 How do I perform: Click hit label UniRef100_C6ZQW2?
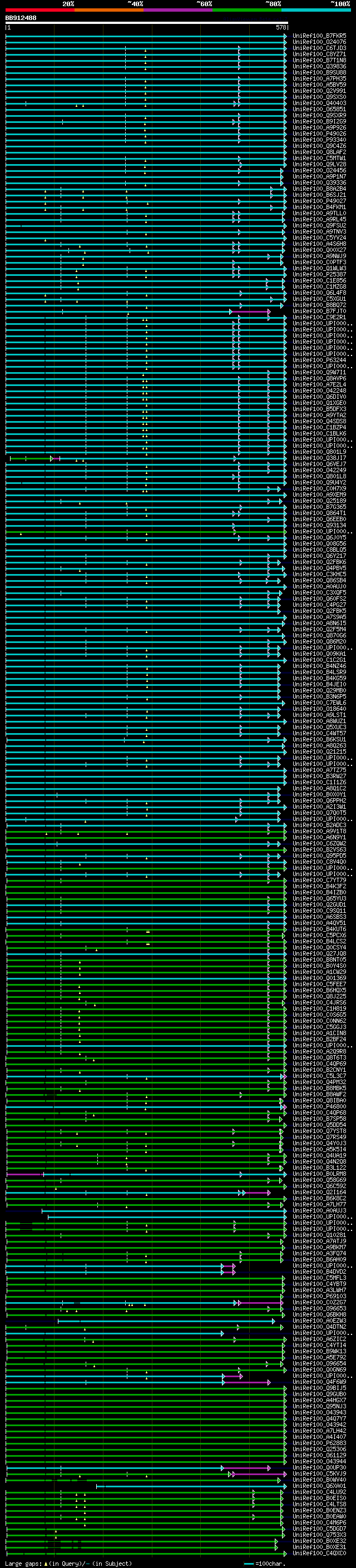pos(319,844)
